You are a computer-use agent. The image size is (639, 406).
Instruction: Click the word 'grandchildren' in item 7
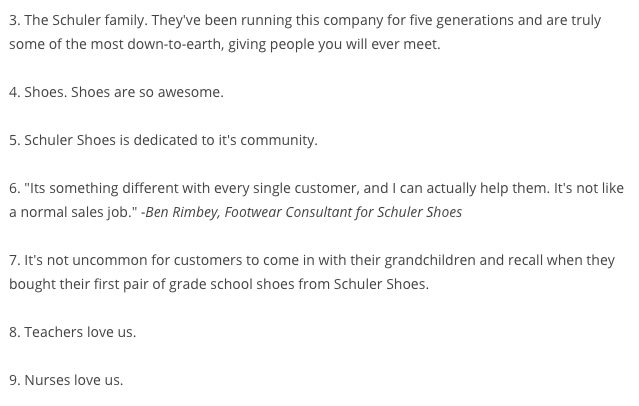pos(430,260)
